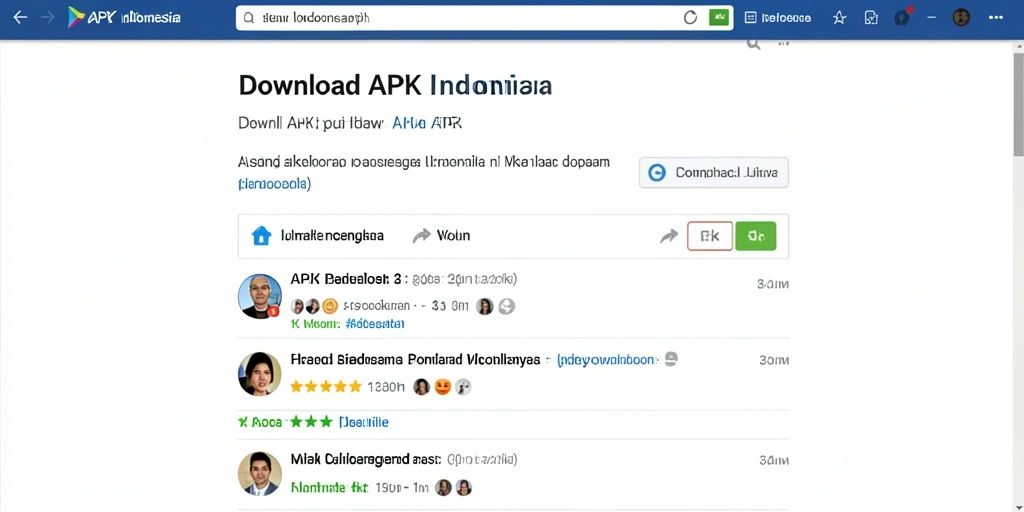Click the search magnifier in address bar
This screenshot has height=512, width=1024.
(248, 18)
